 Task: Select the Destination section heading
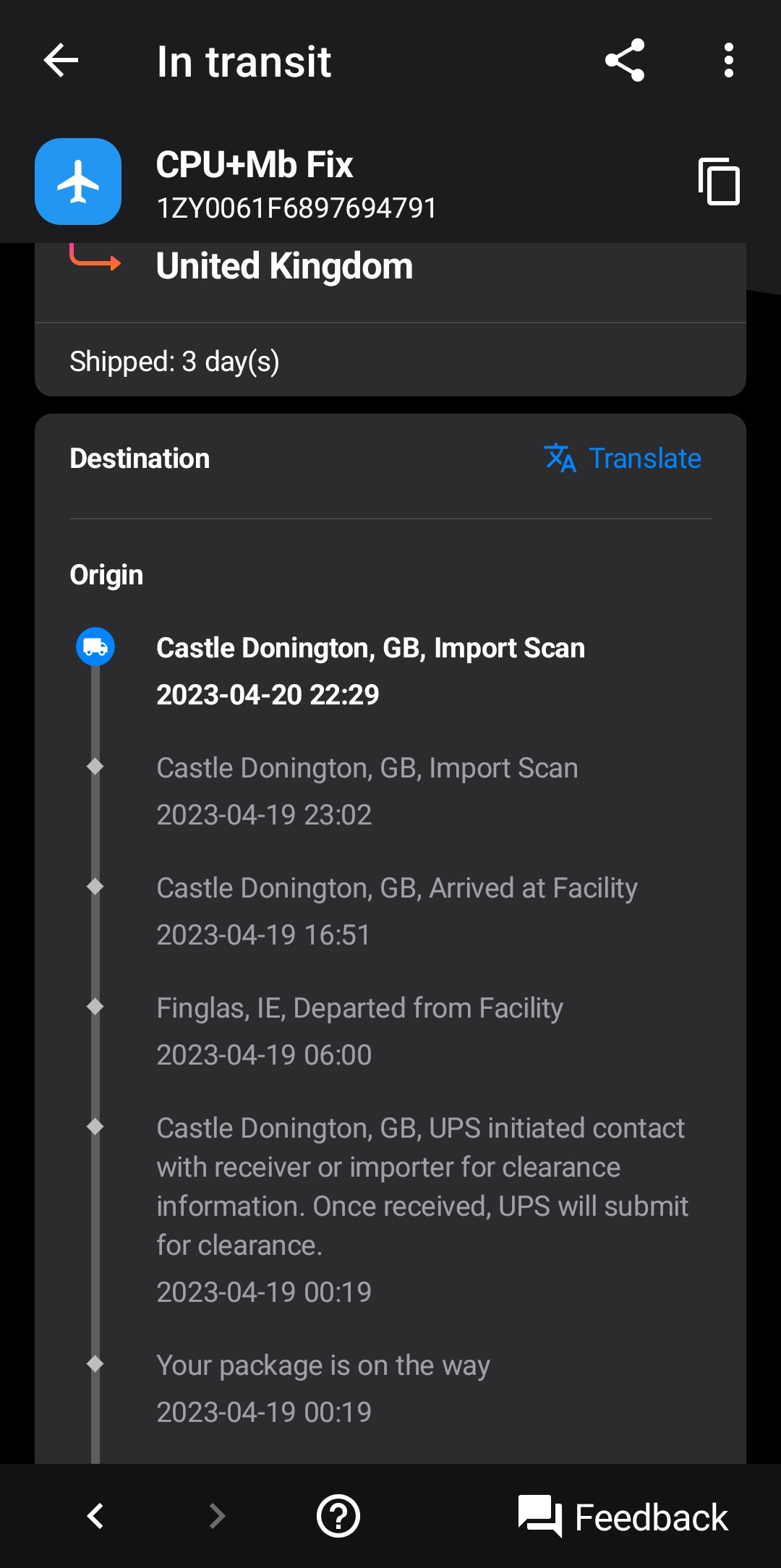(140, 459)
